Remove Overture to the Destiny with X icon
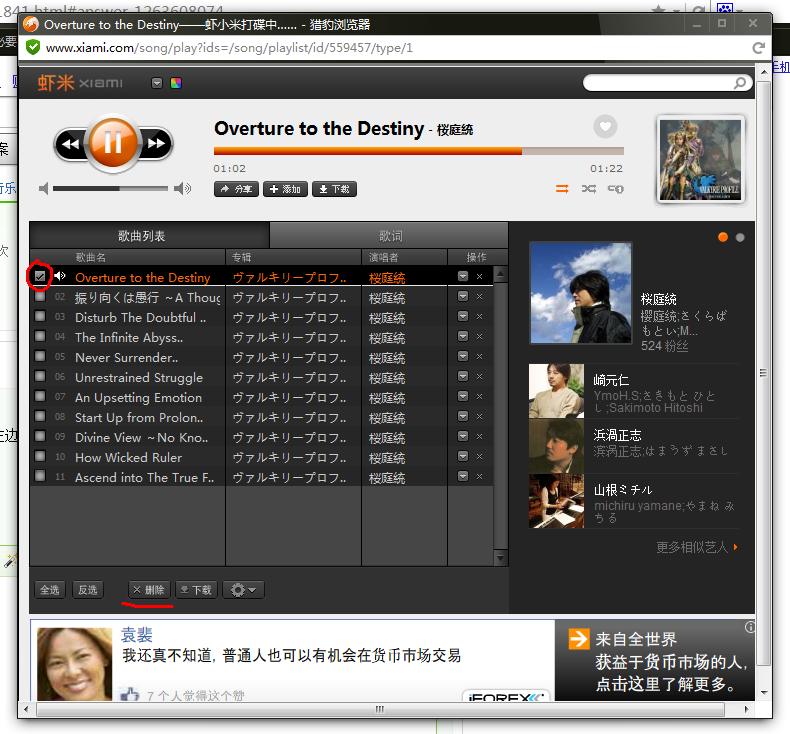Screen dimensions: 790x734 480,277
